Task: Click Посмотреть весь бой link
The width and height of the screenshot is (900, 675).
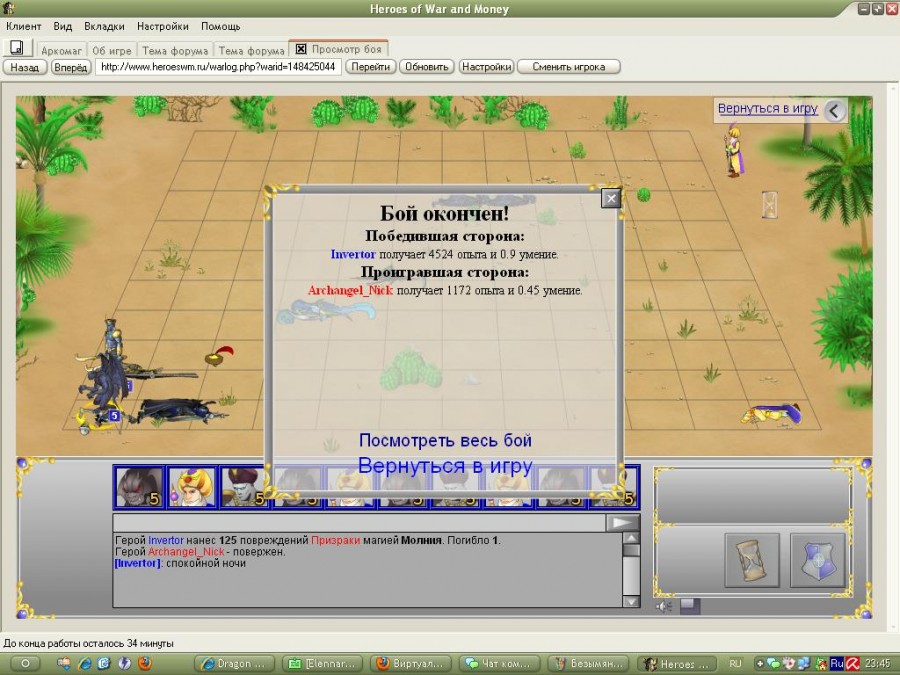Action: click(x=445, y=440)
